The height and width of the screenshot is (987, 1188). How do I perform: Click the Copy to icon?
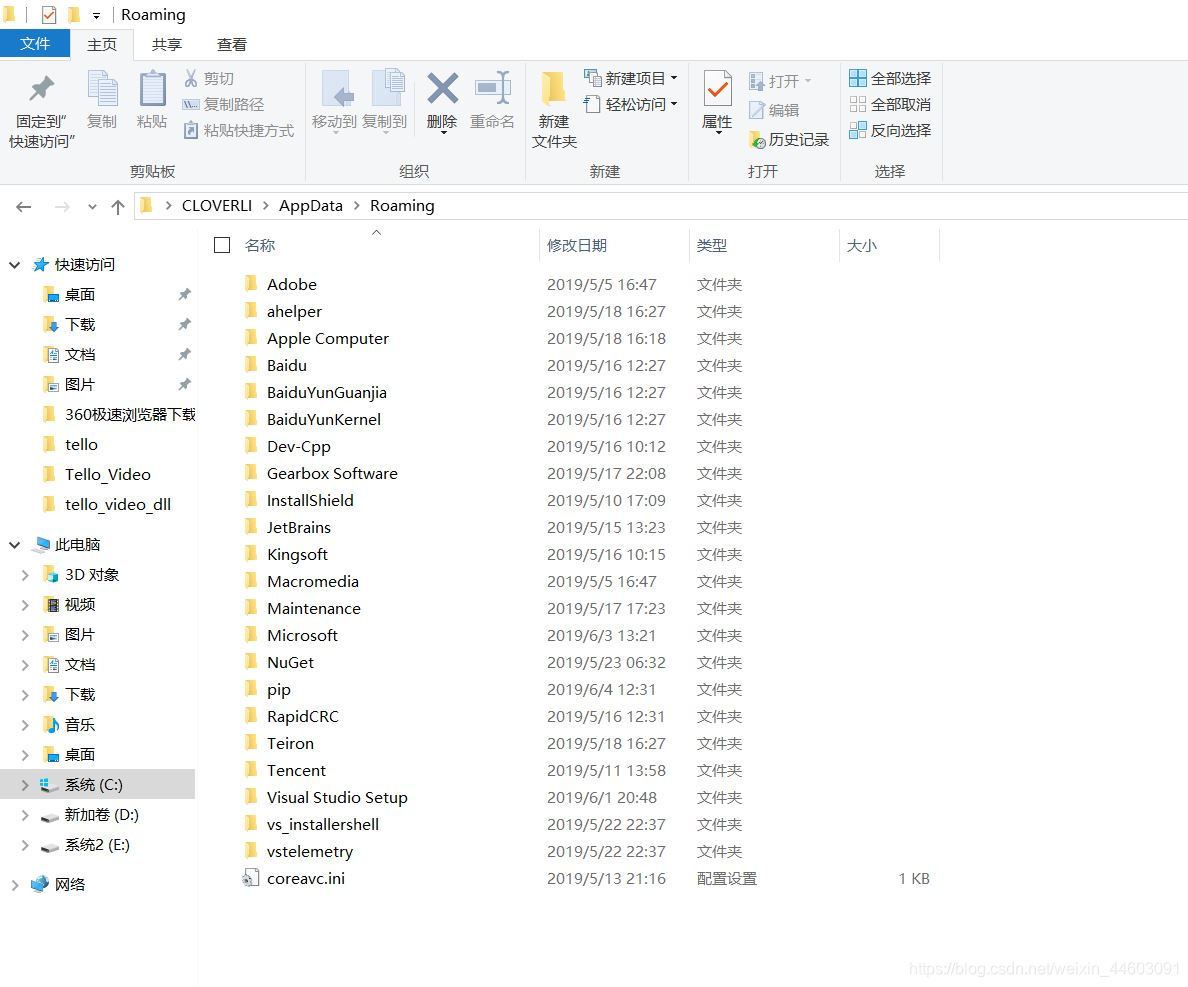387,87
